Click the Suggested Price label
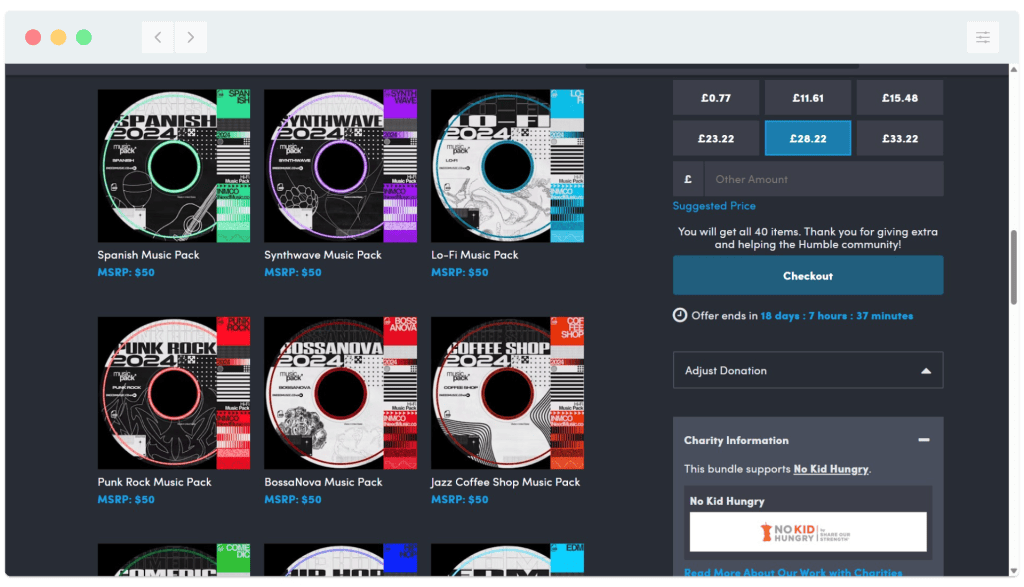The width and height of the screenshot is (1024, 587). [x=714, y=205]
